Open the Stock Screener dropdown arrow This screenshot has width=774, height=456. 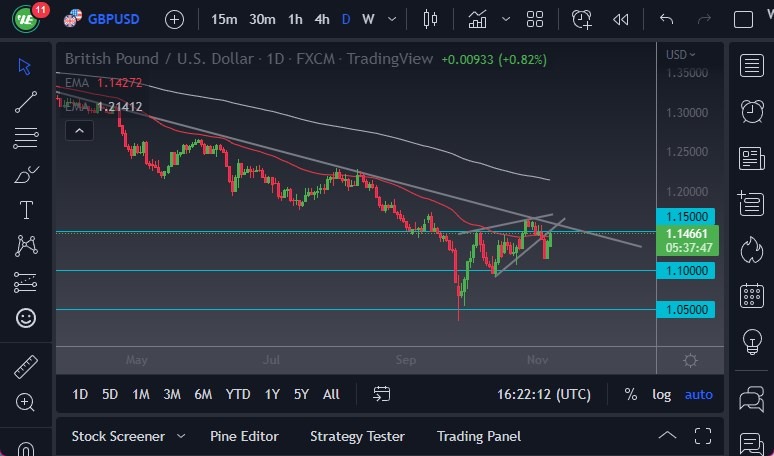(x=181, y=436)
